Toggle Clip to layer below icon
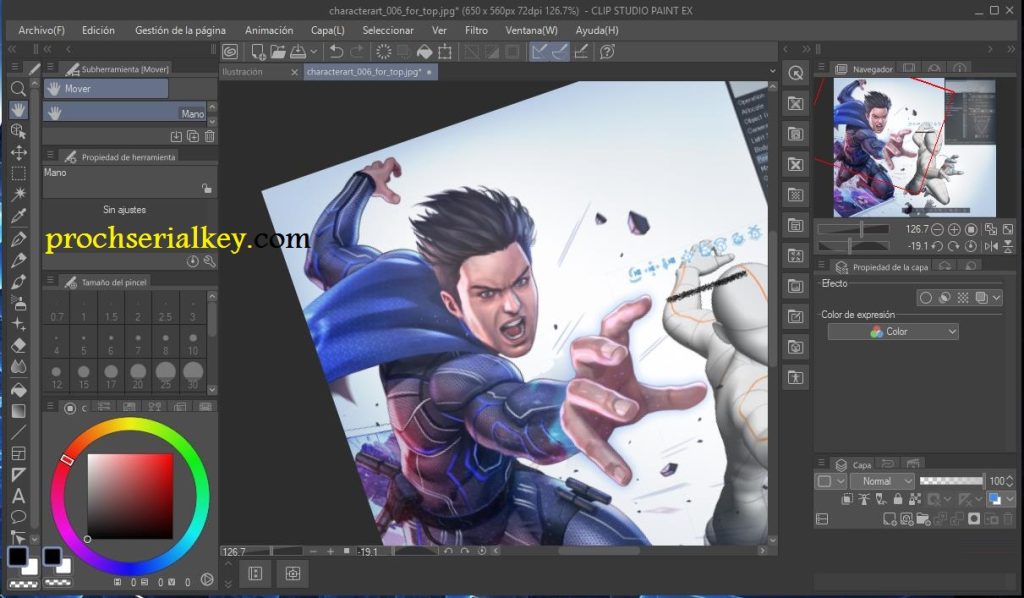 point(847,499)
